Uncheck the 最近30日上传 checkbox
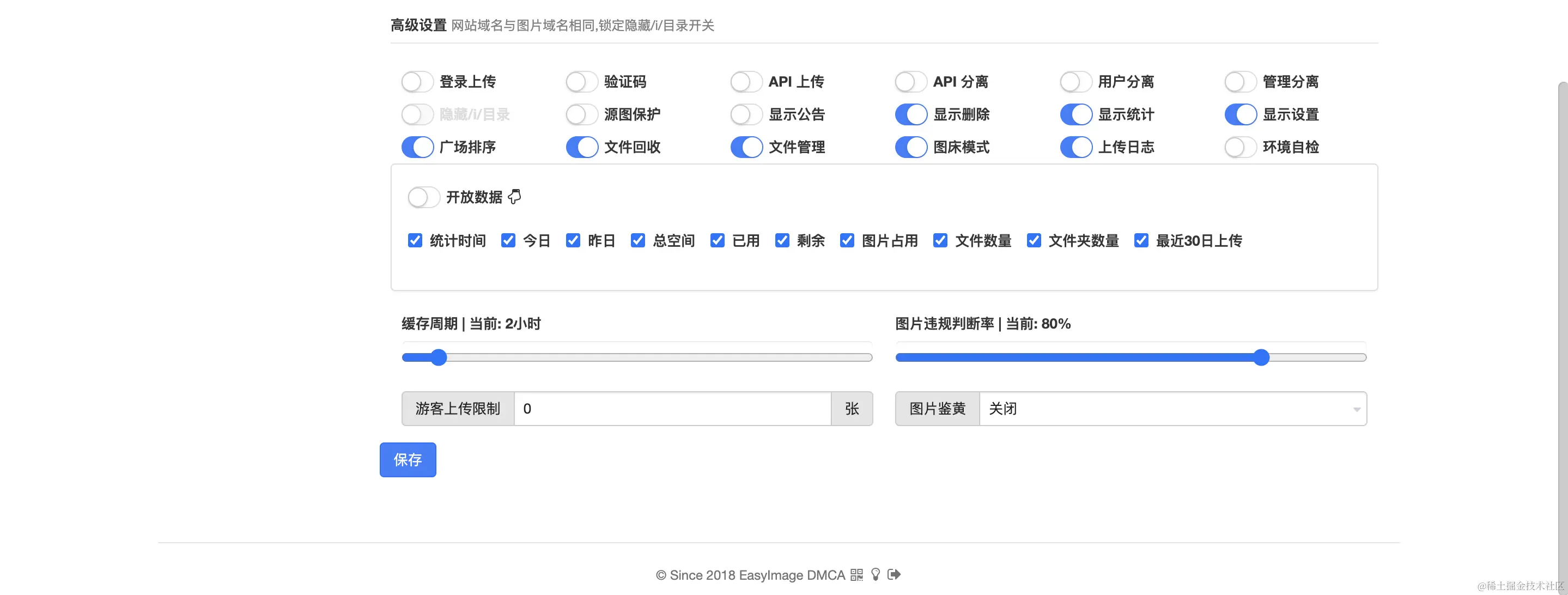The height and width of the screenshot is (595, 1568). (1141, 240)
